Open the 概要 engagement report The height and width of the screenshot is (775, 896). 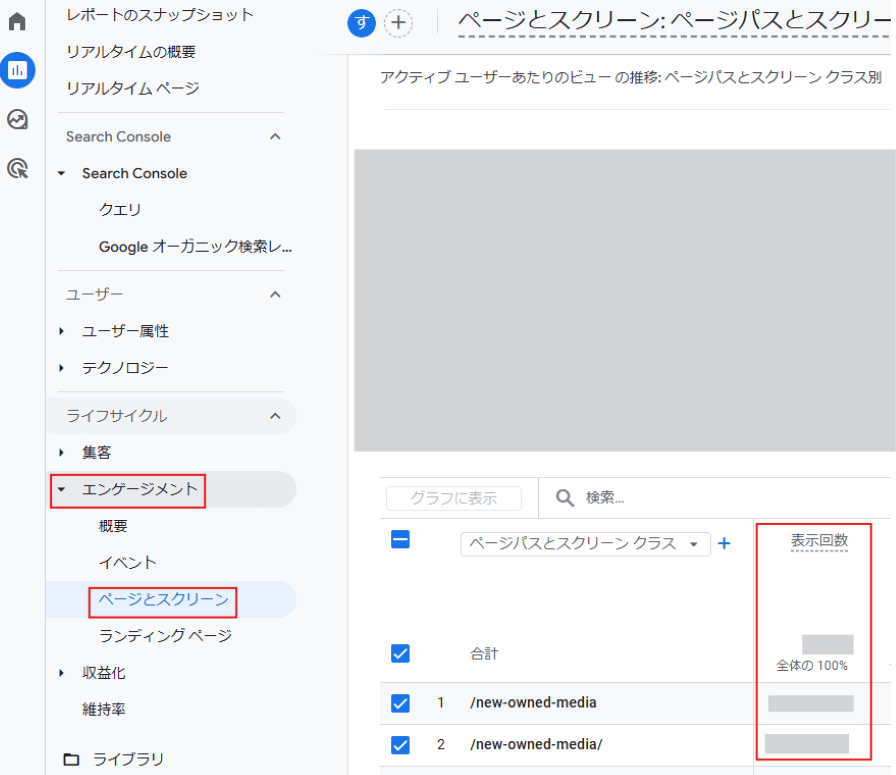point(113,526)
